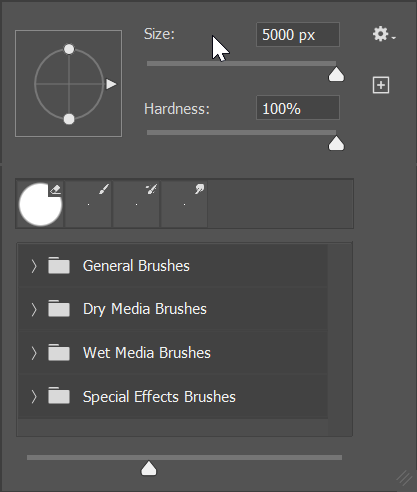Click the Hardness slider handle
This screenshot has height=492, width=417.
[x=336, y=143]
